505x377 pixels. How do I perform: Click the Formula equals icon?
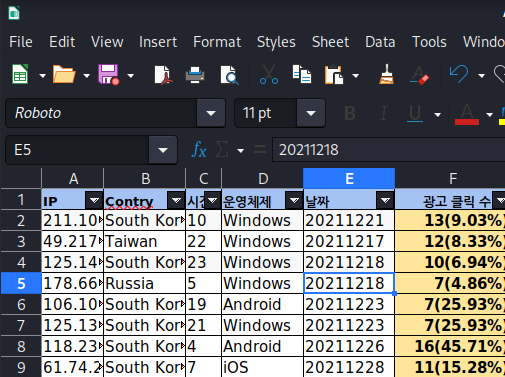pos(260,150)
